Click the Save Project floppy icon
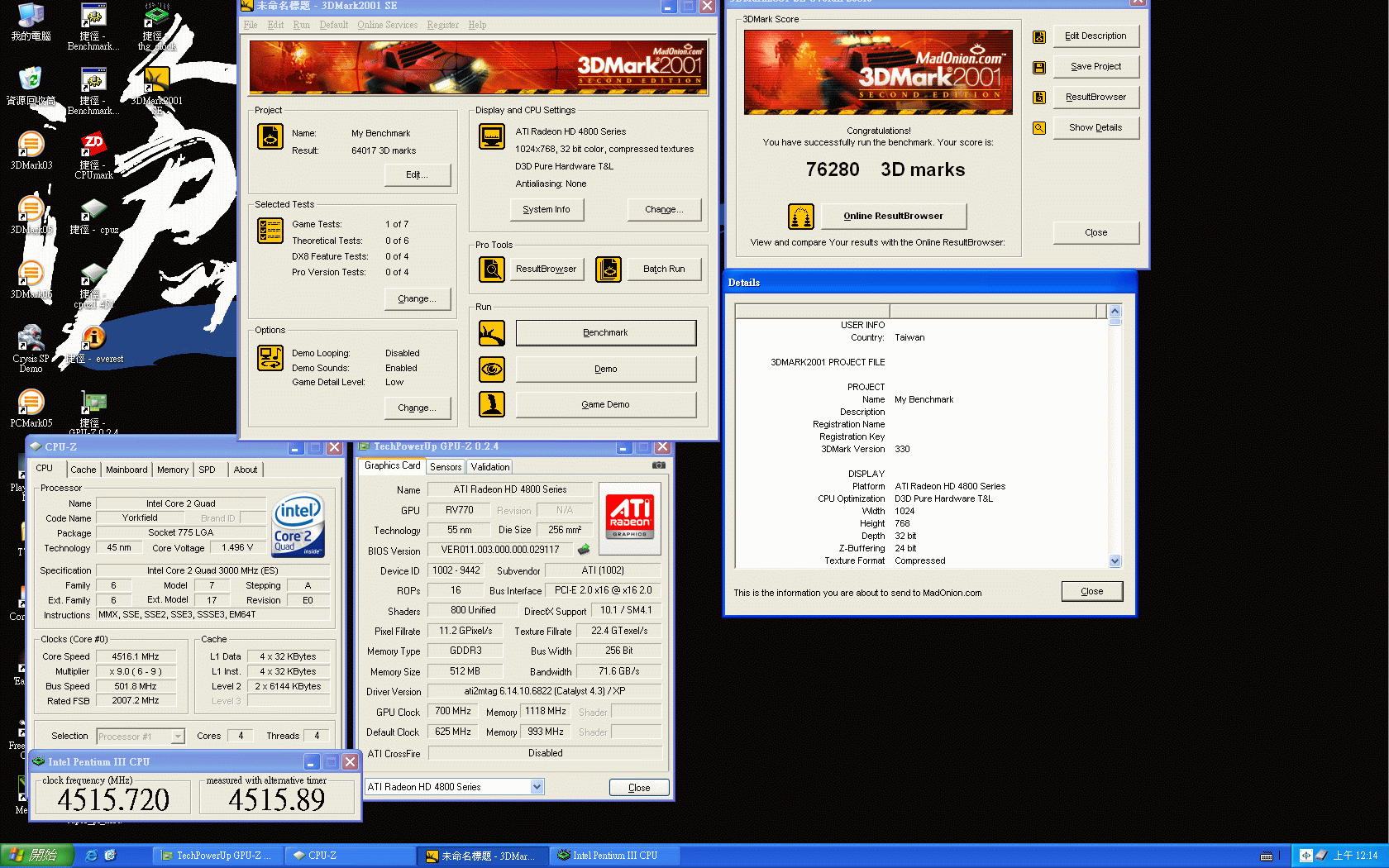Image resolution: width=1389 pixels, height=868 pixels. tap(1039, 67)
